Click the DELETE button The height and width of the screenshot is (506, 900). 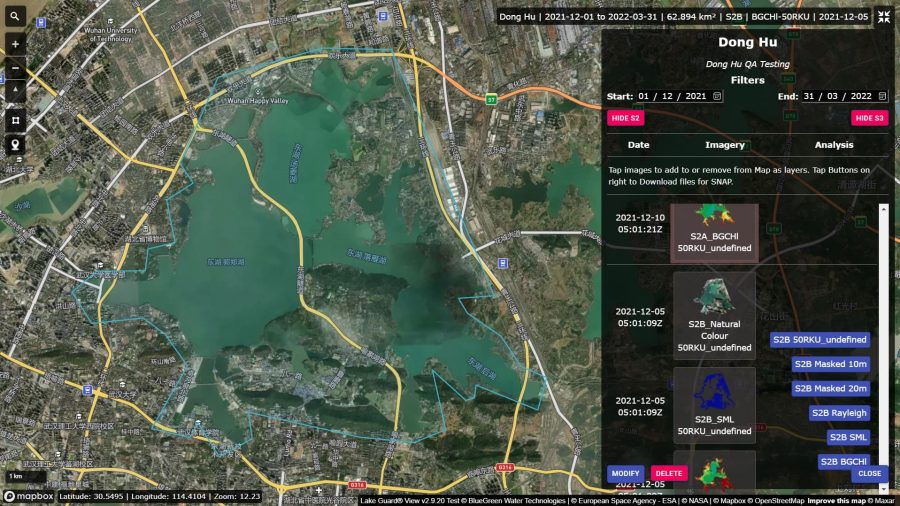tap(669, 473)
